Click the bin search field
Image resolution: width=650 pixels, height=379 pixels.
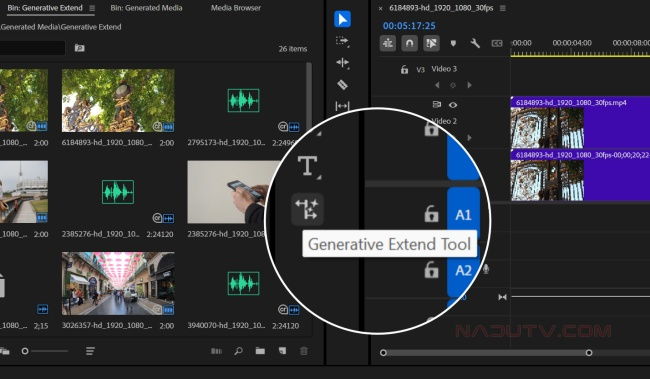(x=32, y=48)
